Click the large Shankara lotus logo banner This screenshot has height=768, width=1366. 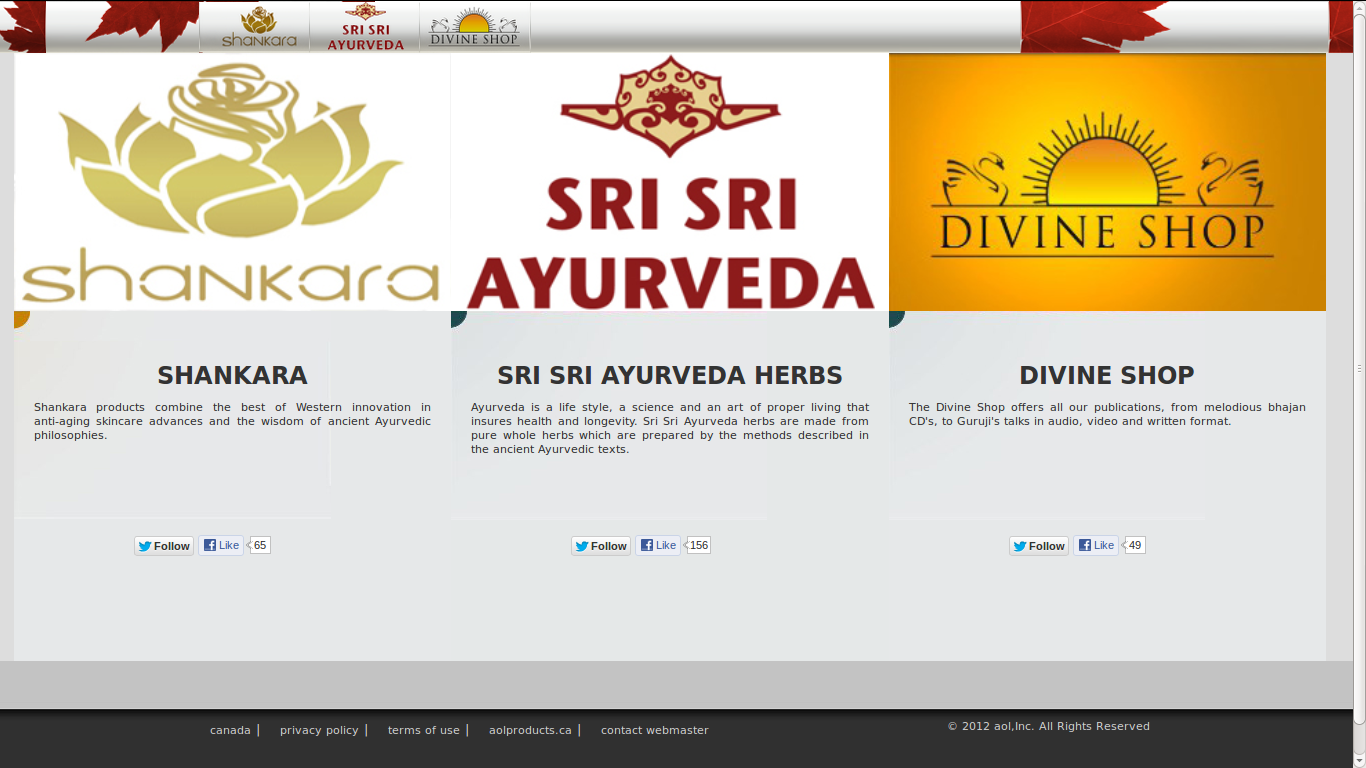click(x=232, y=182)
